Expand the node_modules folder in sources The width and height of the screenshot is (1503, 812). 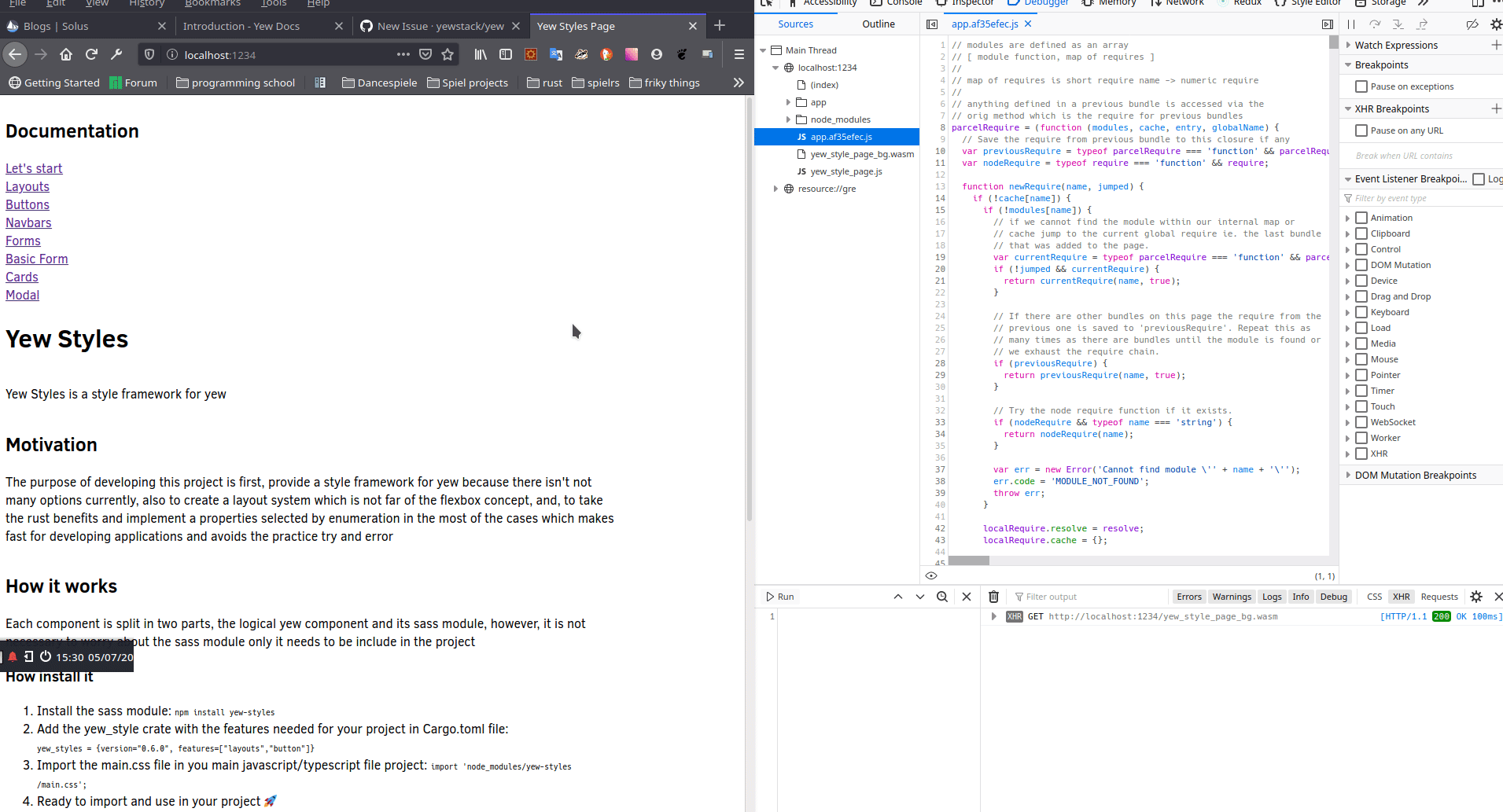coord(788,119)
